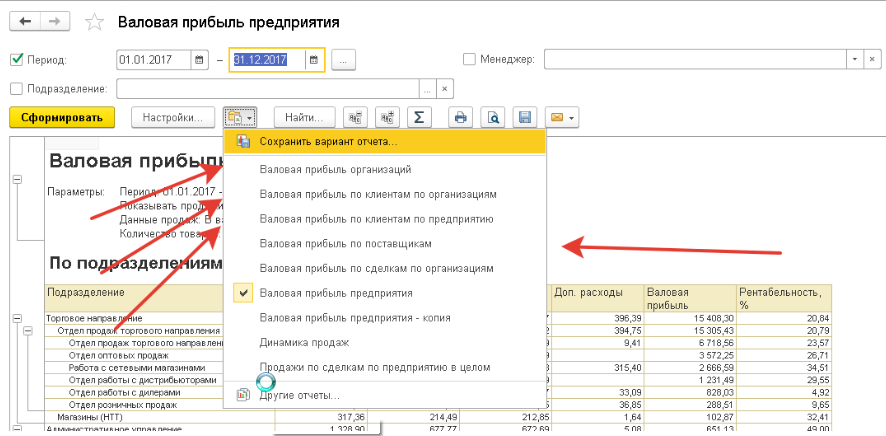This screenshot has width=886, height=436.
Task: Uncheck the Период checkbox
Action: [16, 60]
